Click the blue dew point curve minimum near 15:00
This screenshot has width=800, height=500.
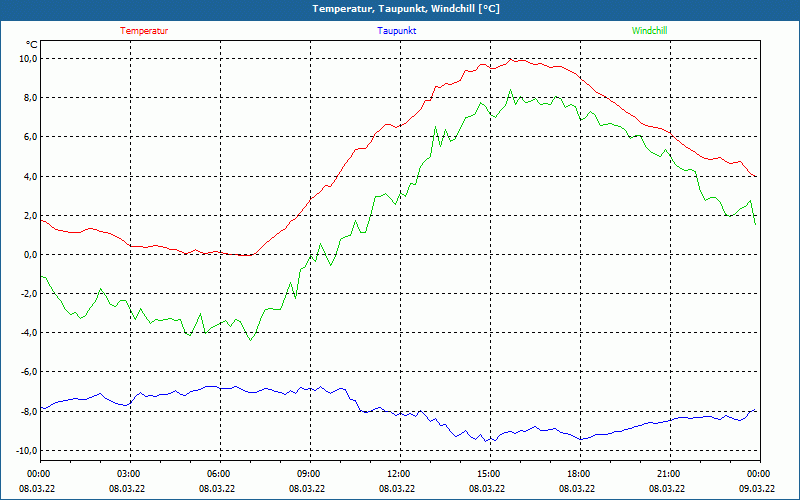click(486, 441)
